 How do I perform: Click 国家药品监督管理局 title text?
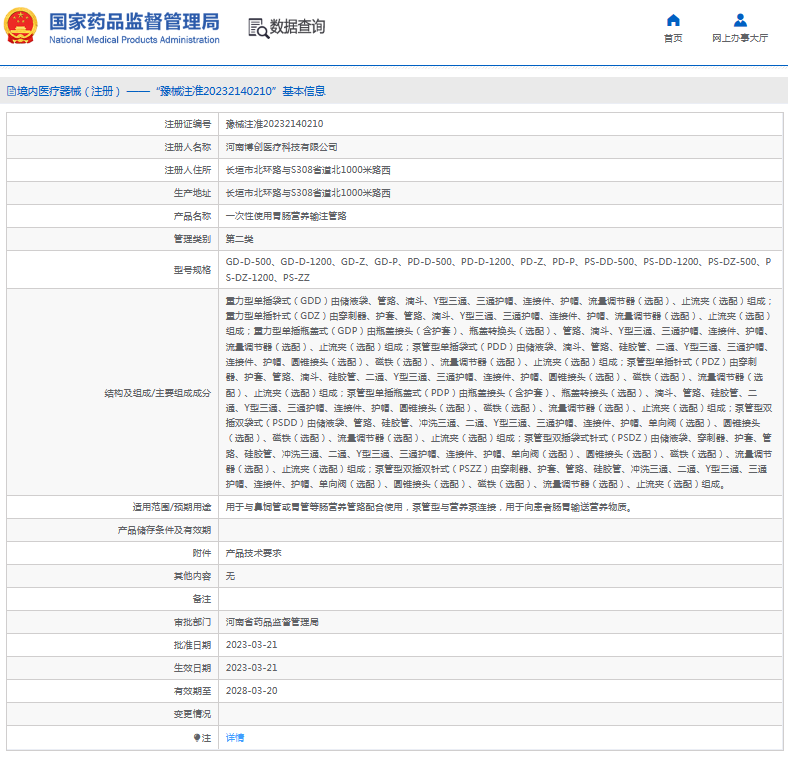click(134, 22)
